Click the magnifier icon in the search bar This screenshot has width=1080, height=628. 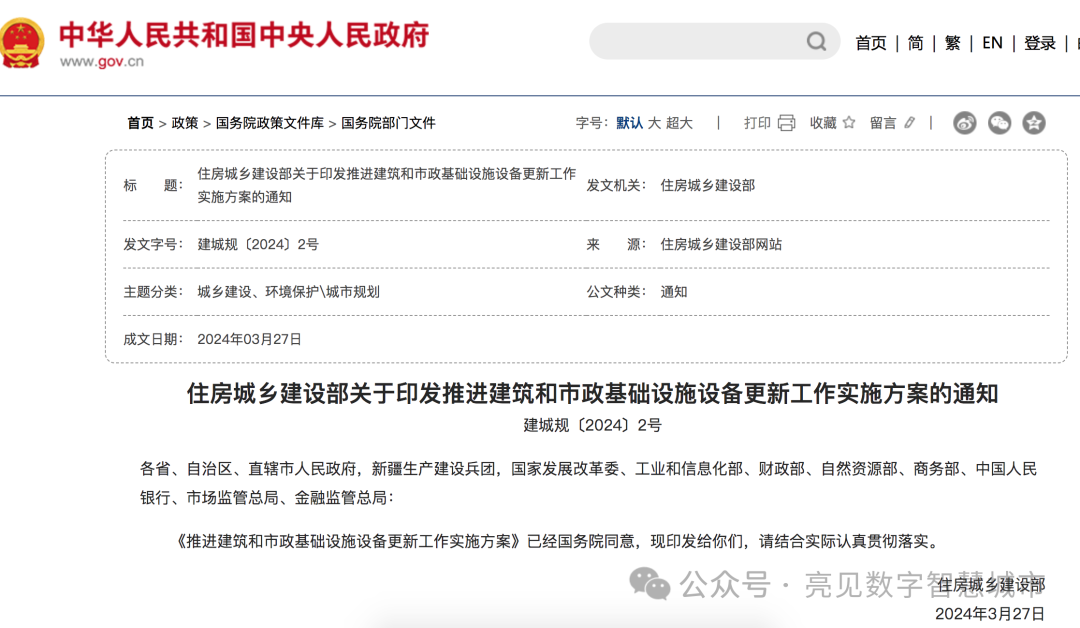click(x=815, y=41)
